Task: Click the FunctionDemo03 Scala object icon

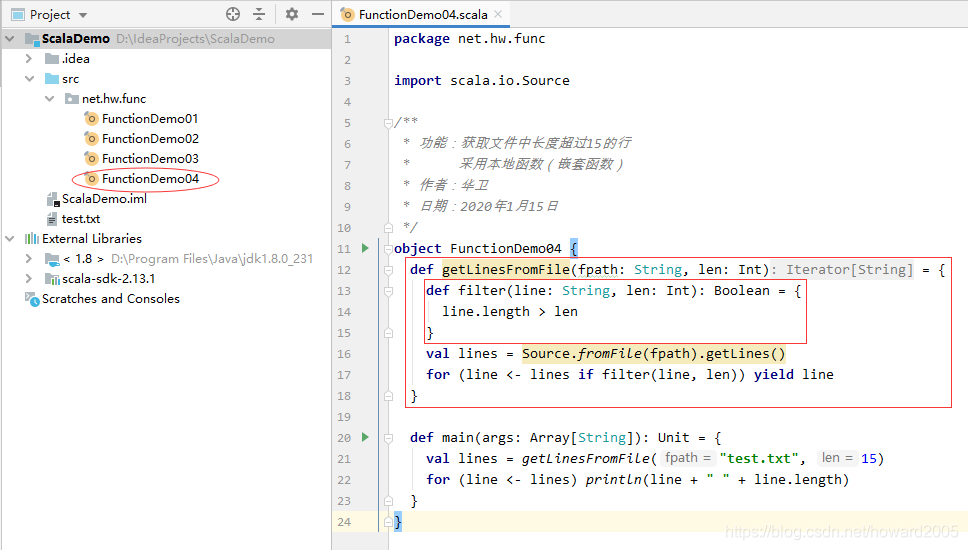Action: (91, 159)
